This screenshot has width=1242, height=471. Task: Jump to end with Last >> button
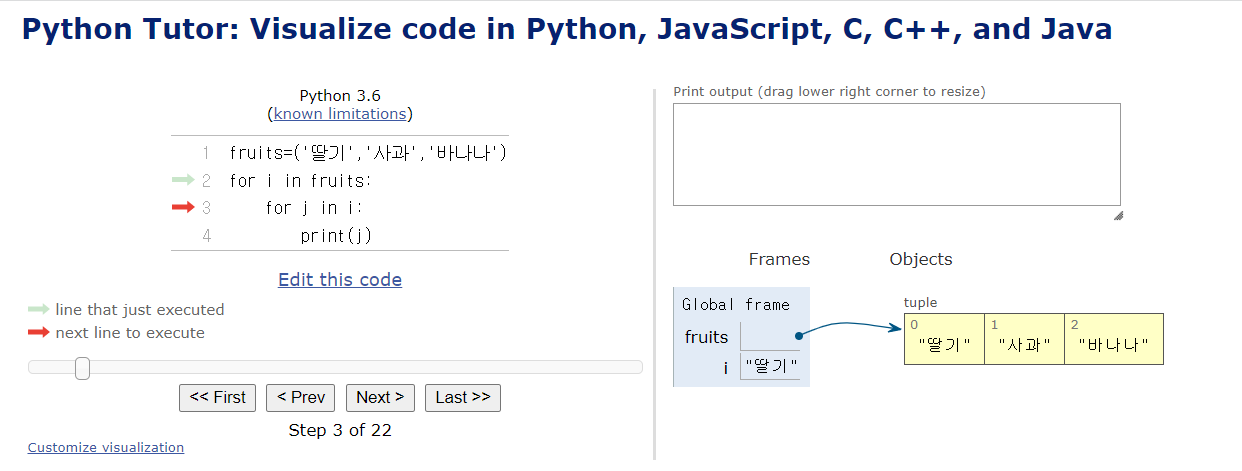click(463, 397)
